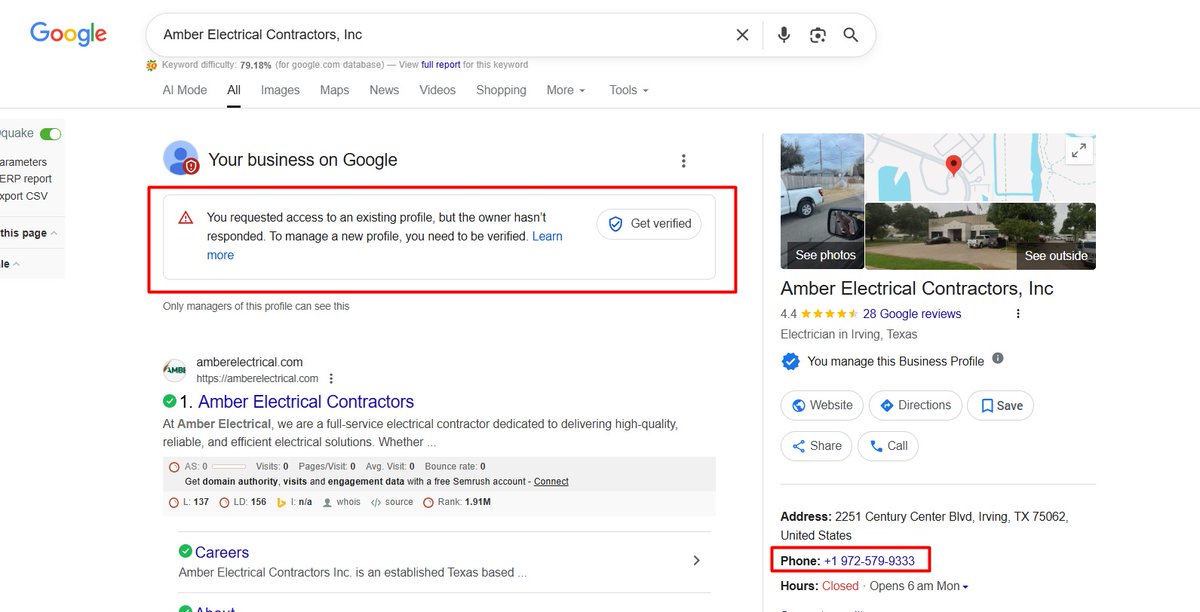Switch to AI Mode tab
Viewport: 1200px width, 612px height.
(x=185, y=90)
